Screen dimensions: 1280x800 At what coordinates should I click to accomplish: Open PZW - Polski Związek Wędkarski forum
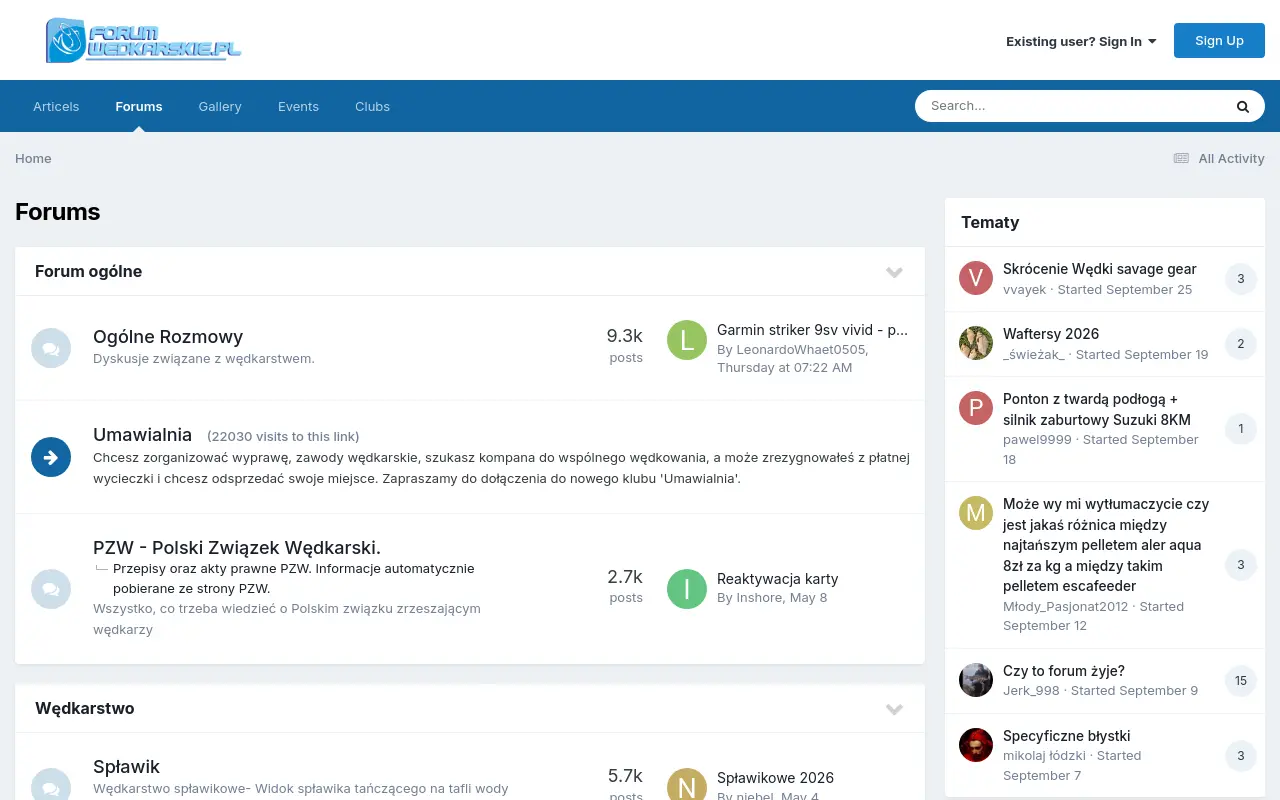pos(237,548)
